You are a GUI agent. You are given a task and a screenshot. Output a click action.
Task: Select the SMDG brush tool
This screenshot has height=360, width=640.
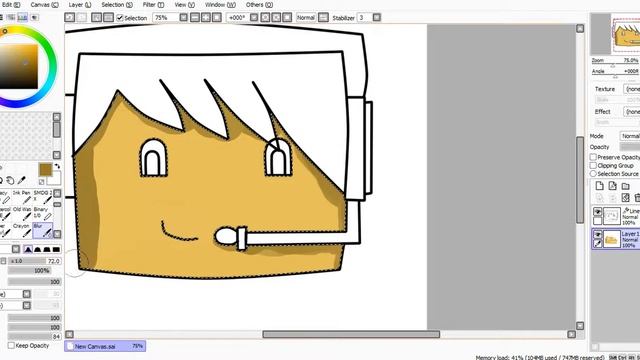pyautogui.click(x=42, y=197)
